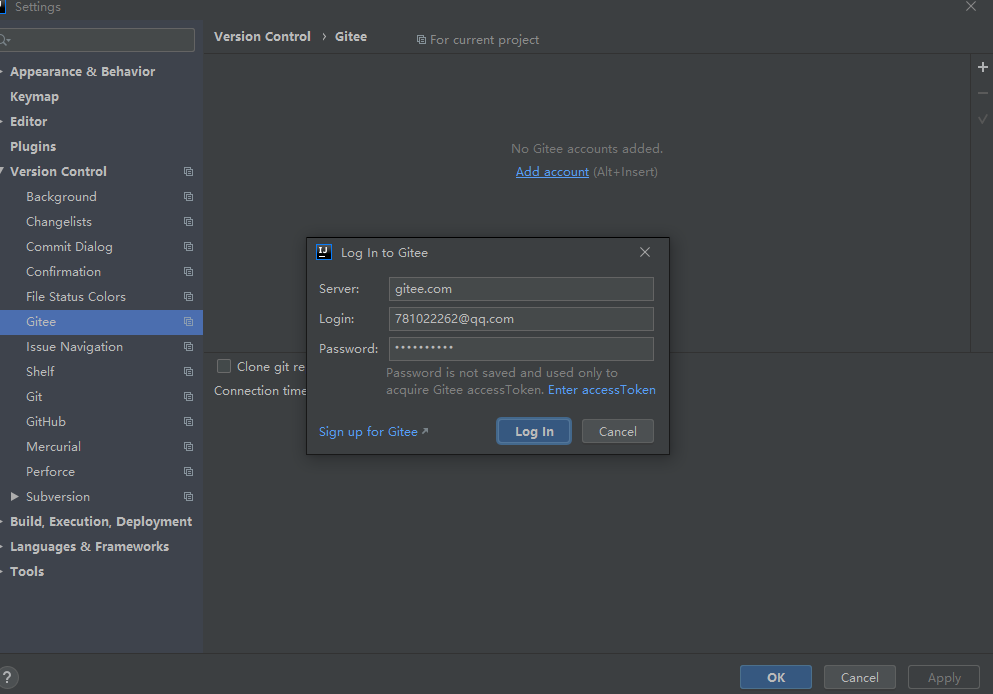
Task: Click project-level icon beside GitHub
Action: point(188,422)
